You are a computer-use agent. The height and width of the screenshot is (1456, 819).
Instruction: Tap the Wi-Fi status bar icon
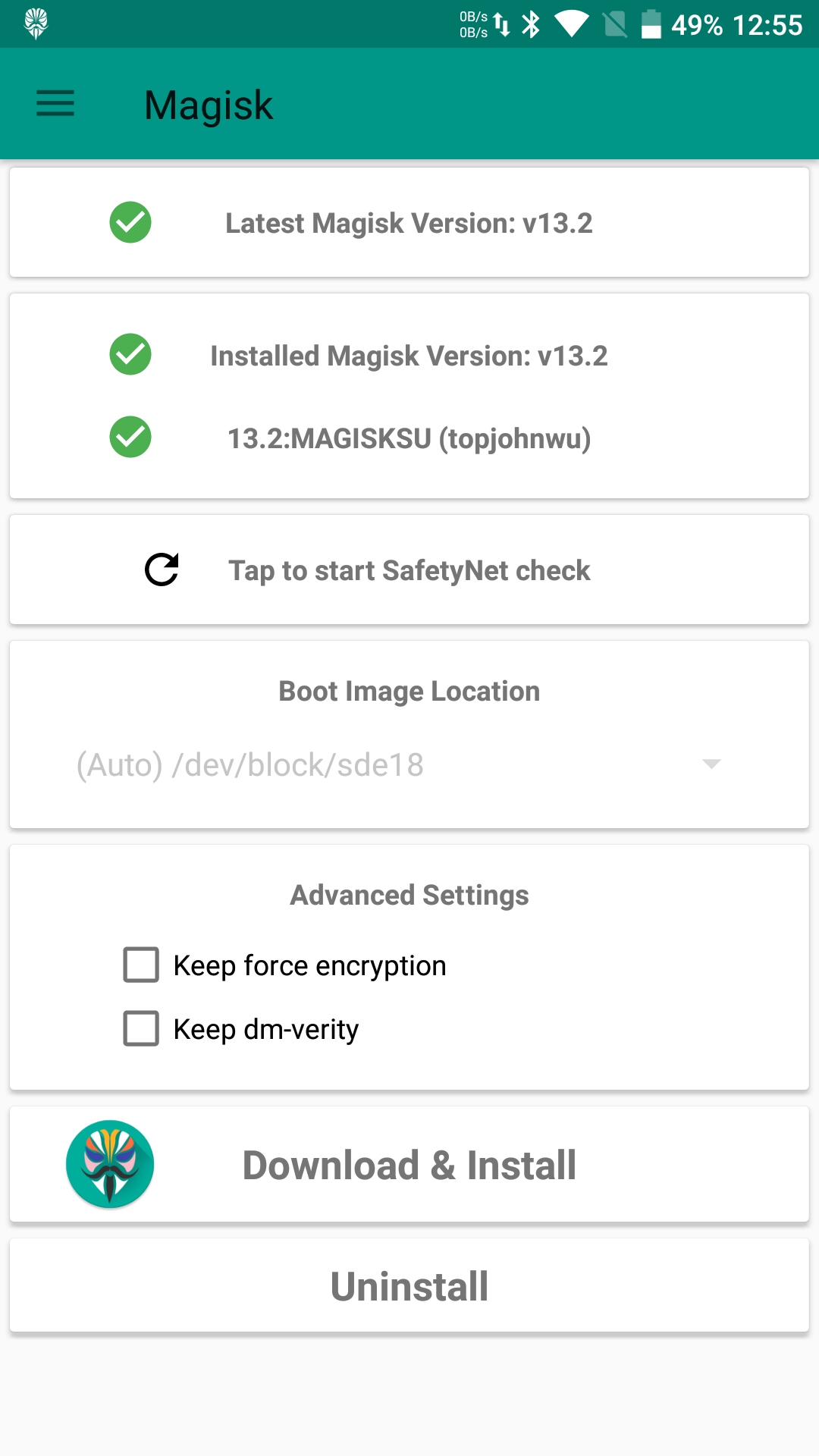click(x=572, y=24)
